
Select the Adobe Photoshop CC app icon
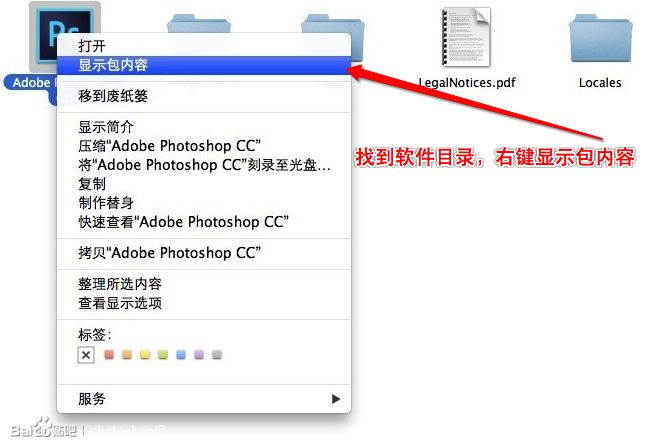pos(64,36)
